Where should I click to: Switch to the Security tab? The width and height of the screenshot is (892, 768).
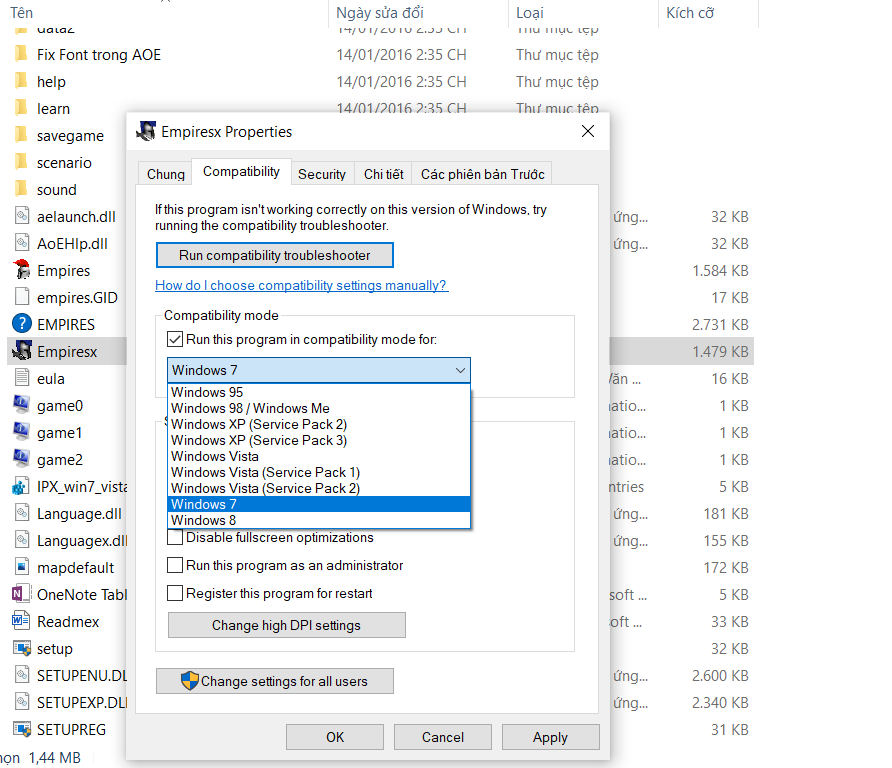[x=322, y=174]
